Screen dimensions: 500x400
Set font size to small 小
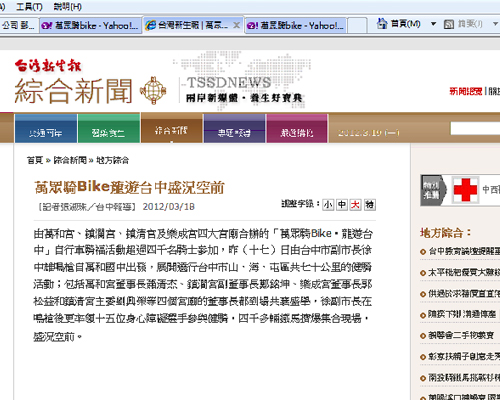click(328, 204)
